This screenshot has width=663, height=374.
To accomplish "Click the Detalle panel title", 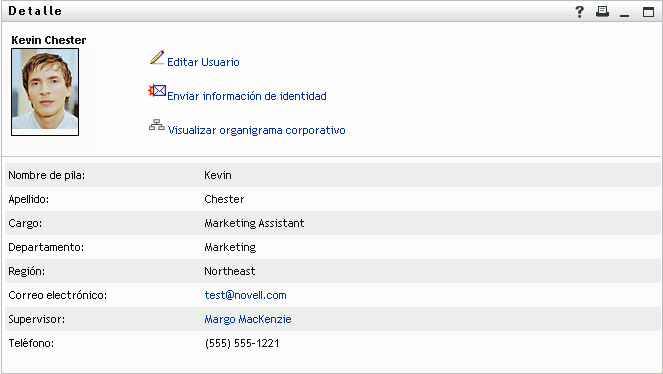I will (35, 11).
